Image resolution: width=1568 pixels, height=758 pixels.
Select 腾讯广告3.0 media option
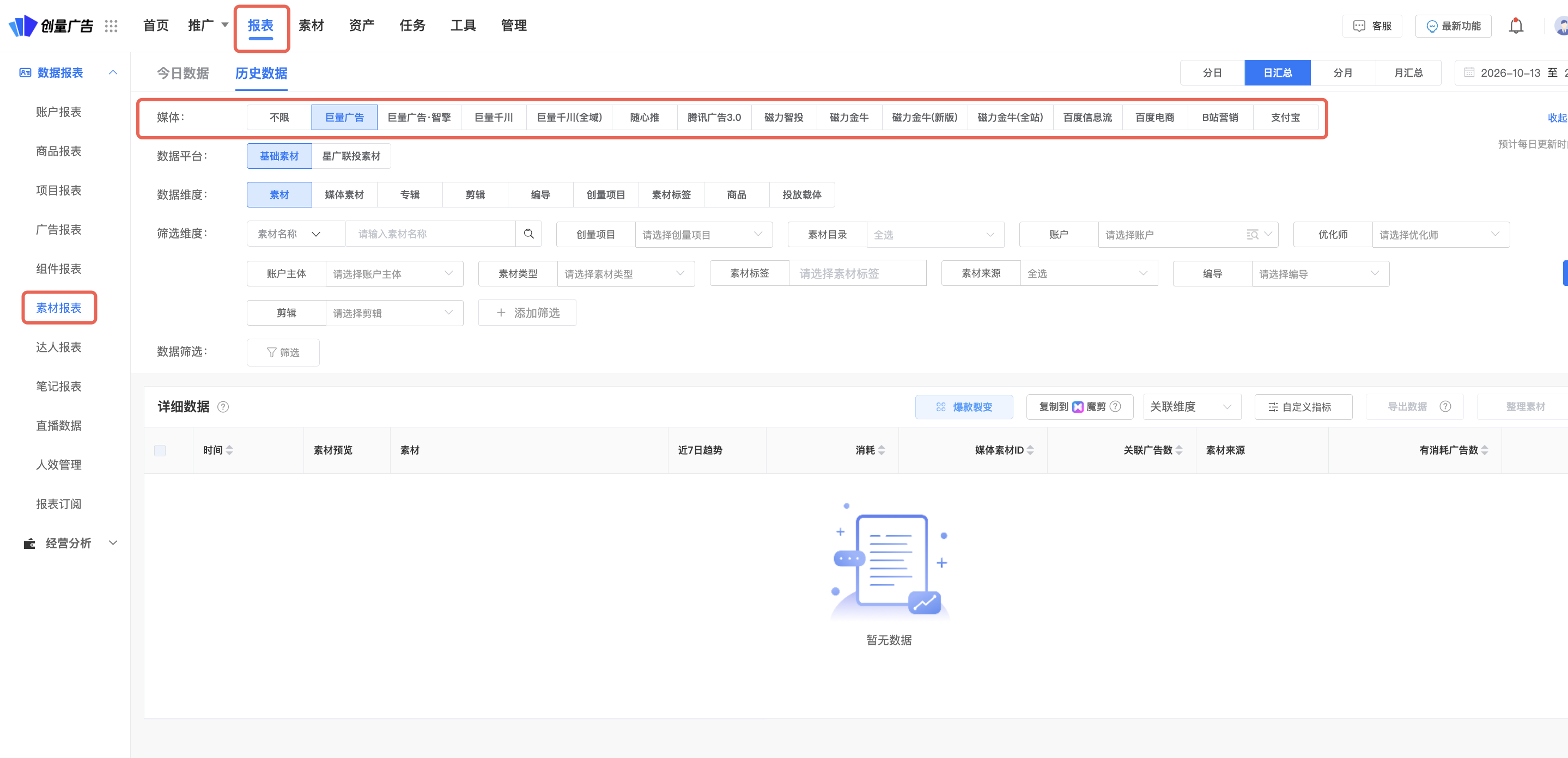pos(714,118)
